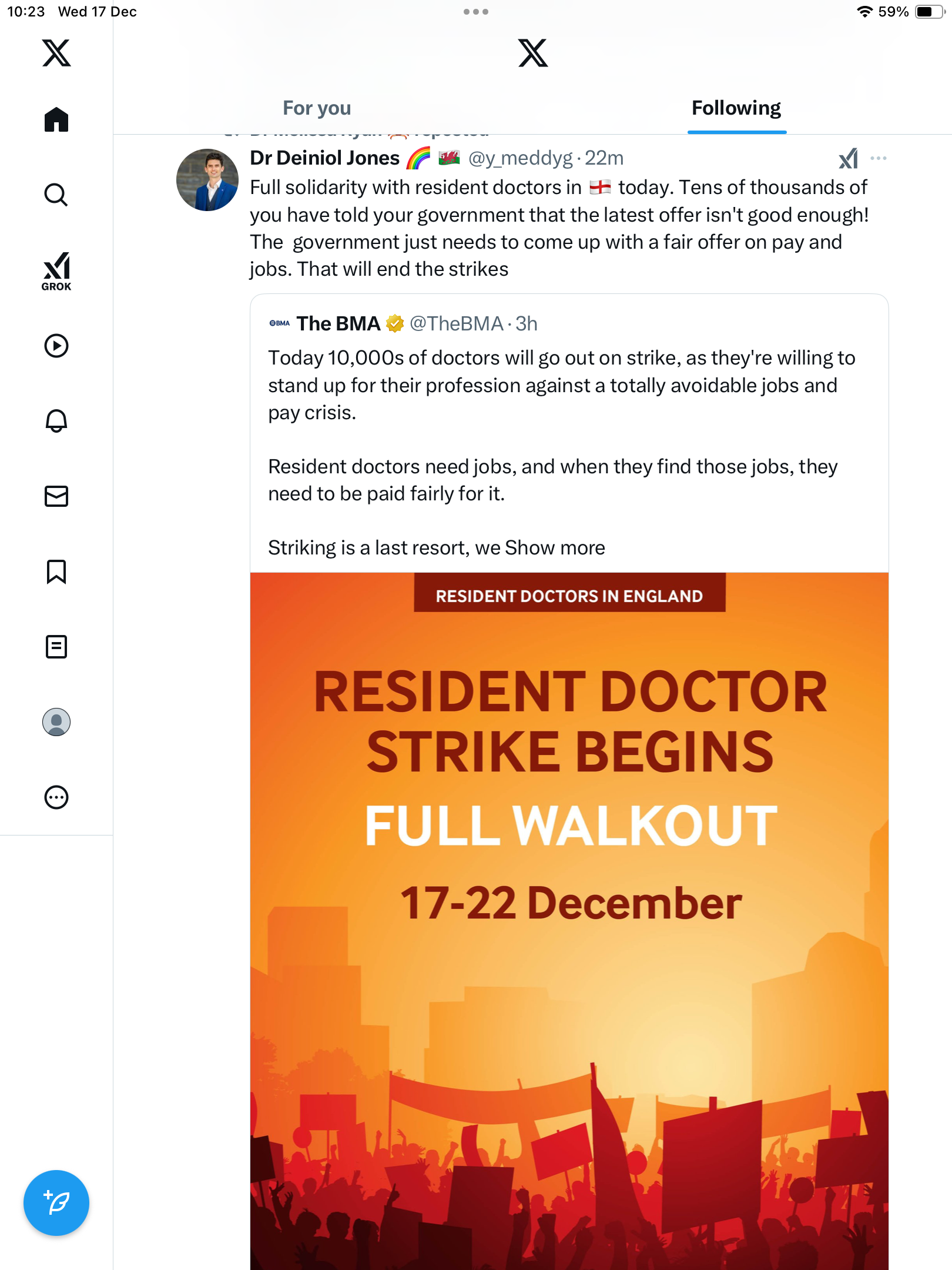Switch to the For you tab
The image size is (952, 1270).
[317, 108]
